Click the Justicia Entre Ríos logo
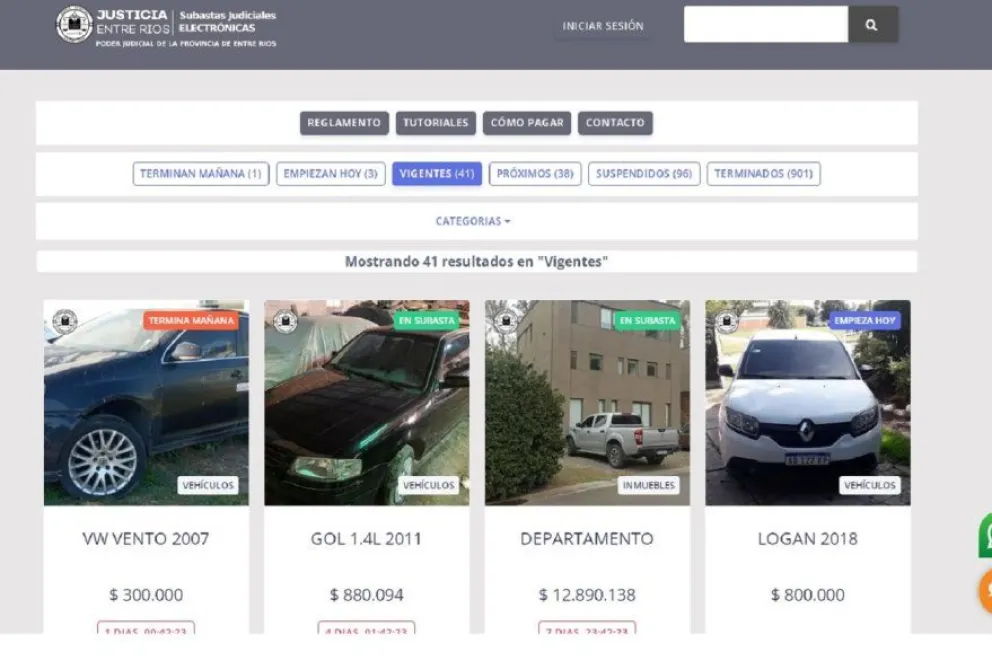The image size is (992, 661). coord(73,25)
